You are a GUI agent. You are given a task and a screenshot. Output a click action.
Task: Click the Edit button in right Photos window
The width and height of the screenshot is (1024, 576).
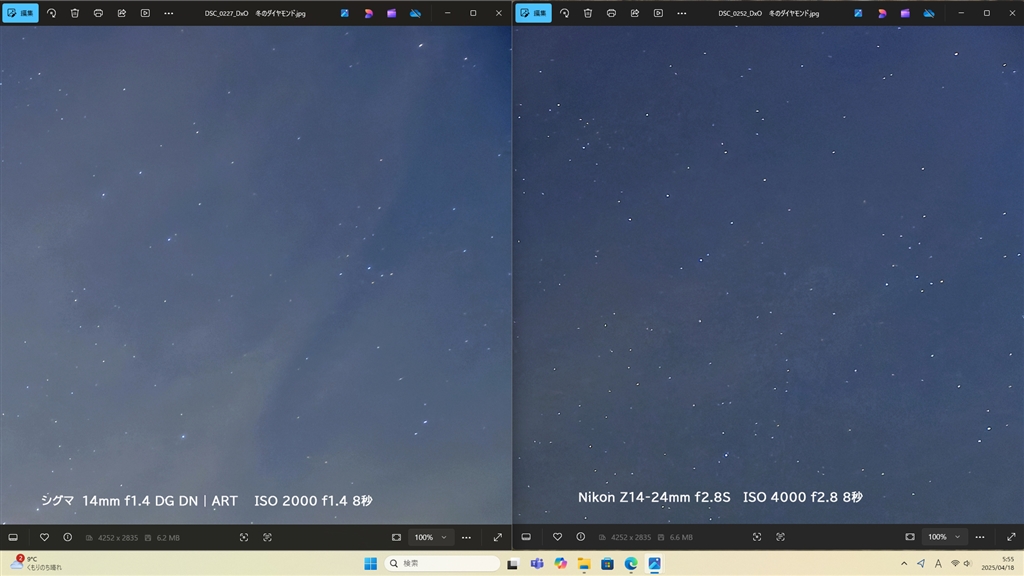coord(534,13)
